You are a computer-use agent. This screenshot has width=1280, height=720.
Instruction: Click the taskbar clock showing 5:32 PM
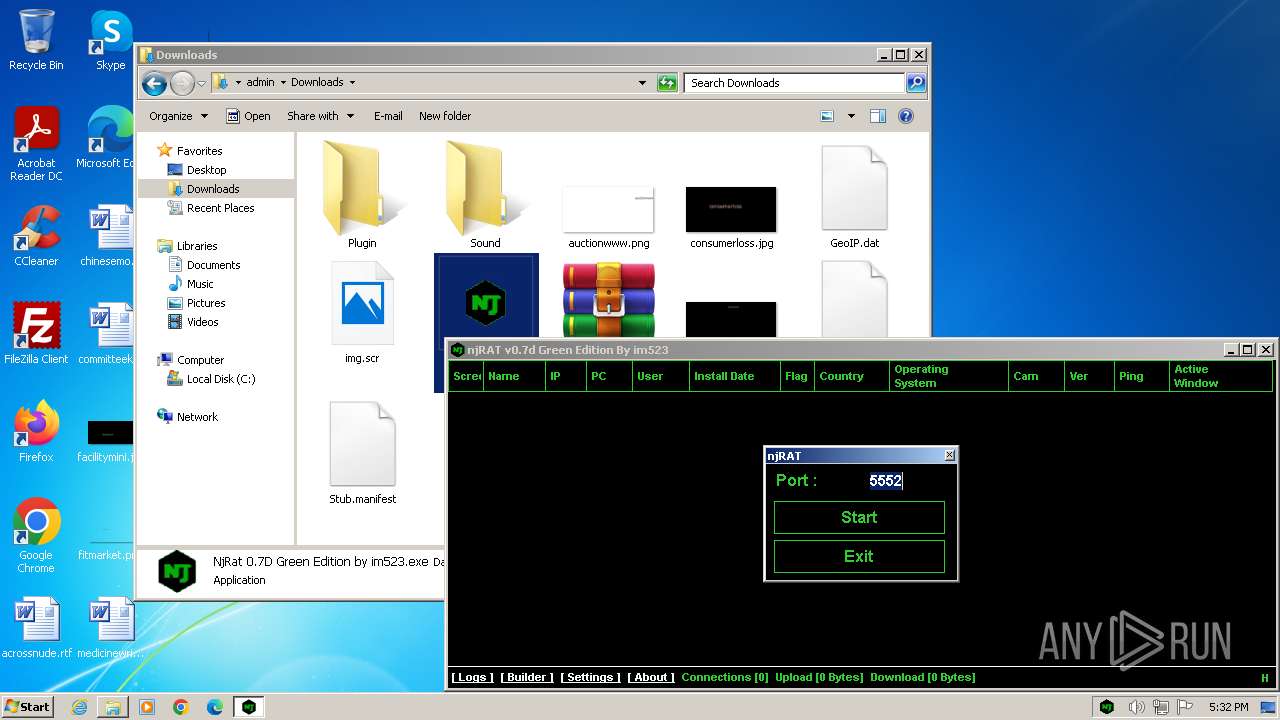tap(1228, 707)
